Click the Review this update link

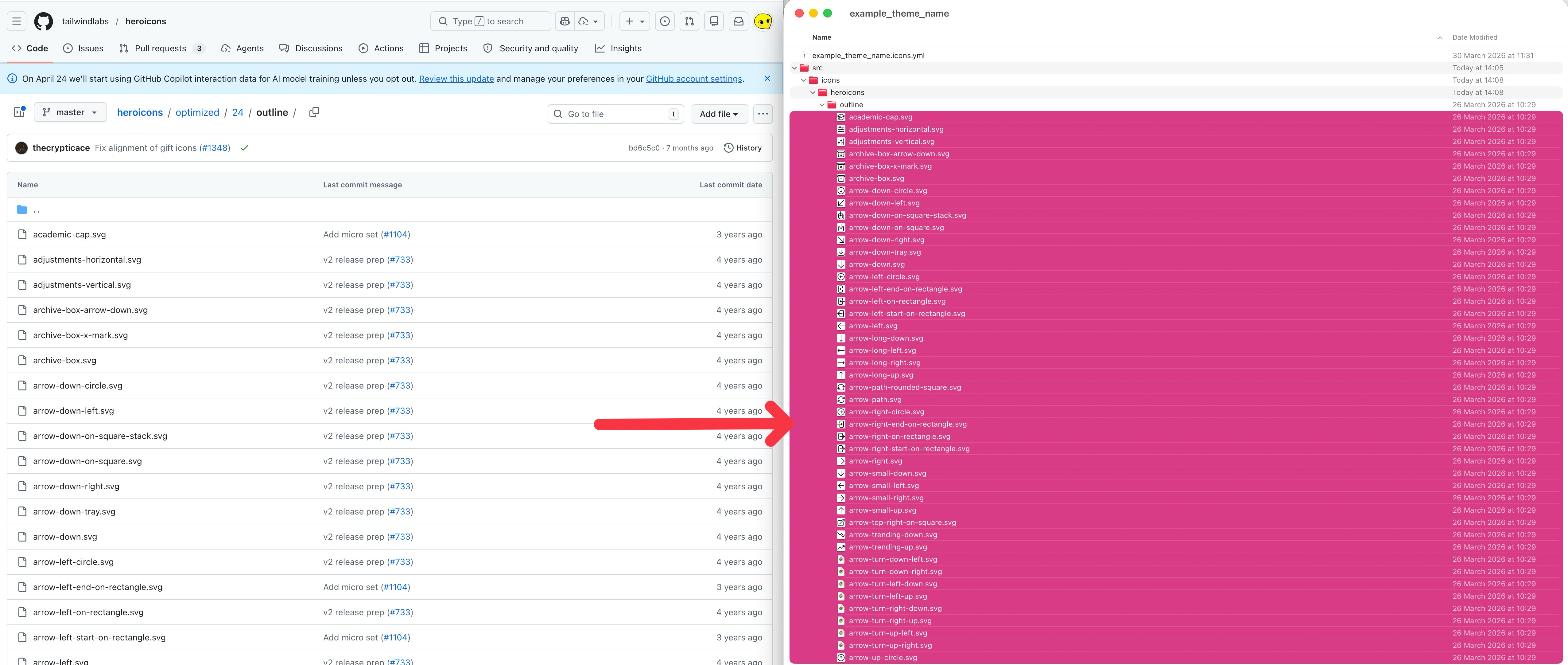(456, 79)
